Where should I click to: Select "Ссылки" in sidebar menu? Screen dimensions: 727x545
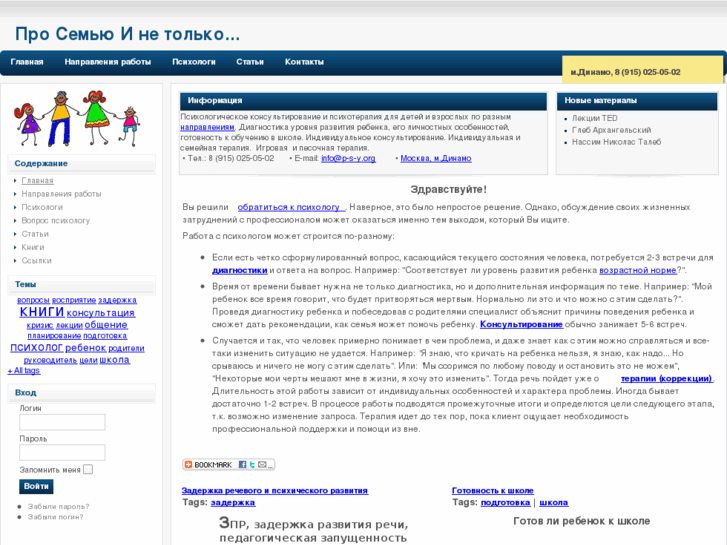point(37,261)
